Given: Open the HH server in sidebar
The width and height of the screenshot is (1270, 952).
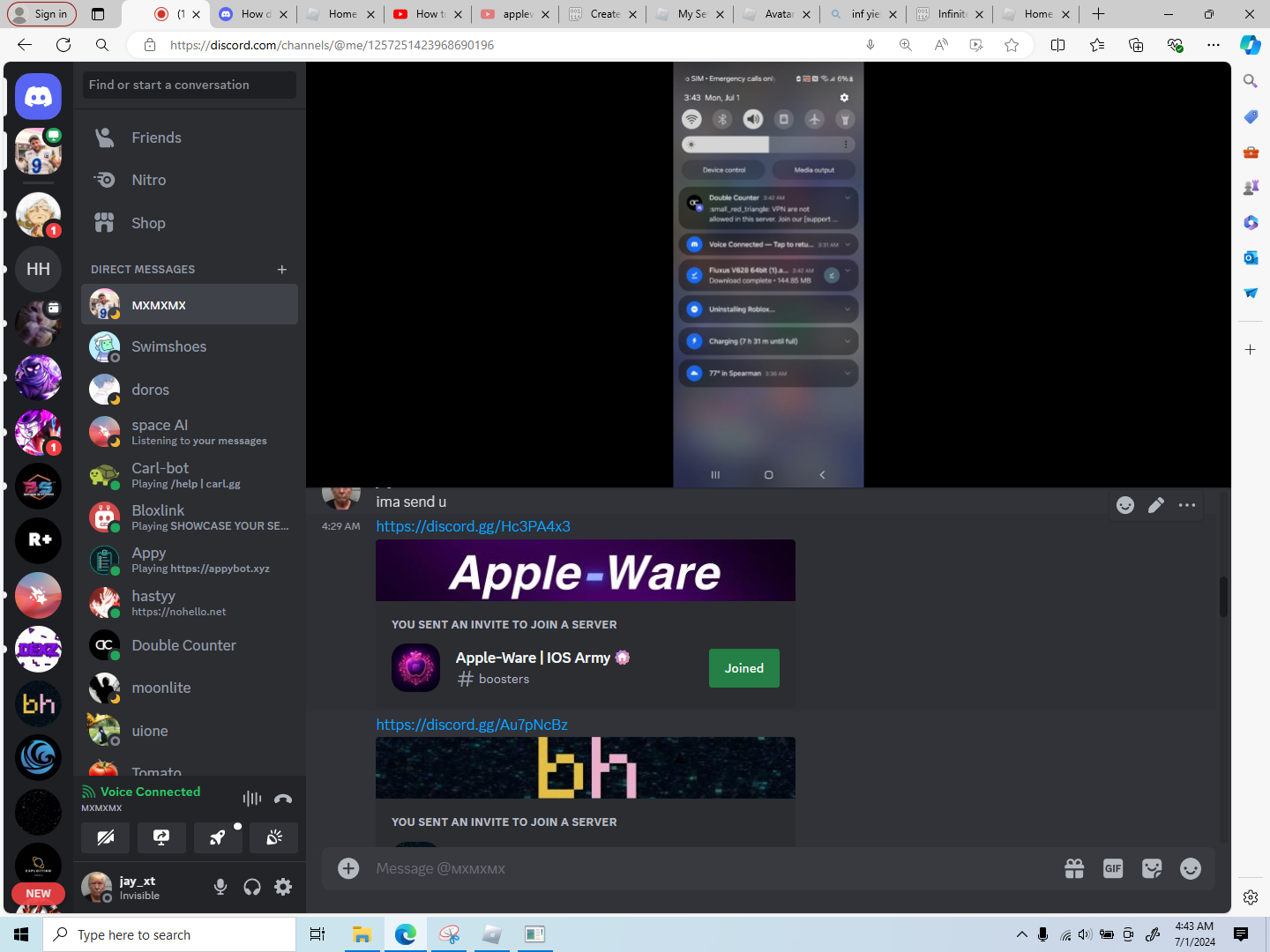Looking at the screenshot, I should tap(38, 269).
